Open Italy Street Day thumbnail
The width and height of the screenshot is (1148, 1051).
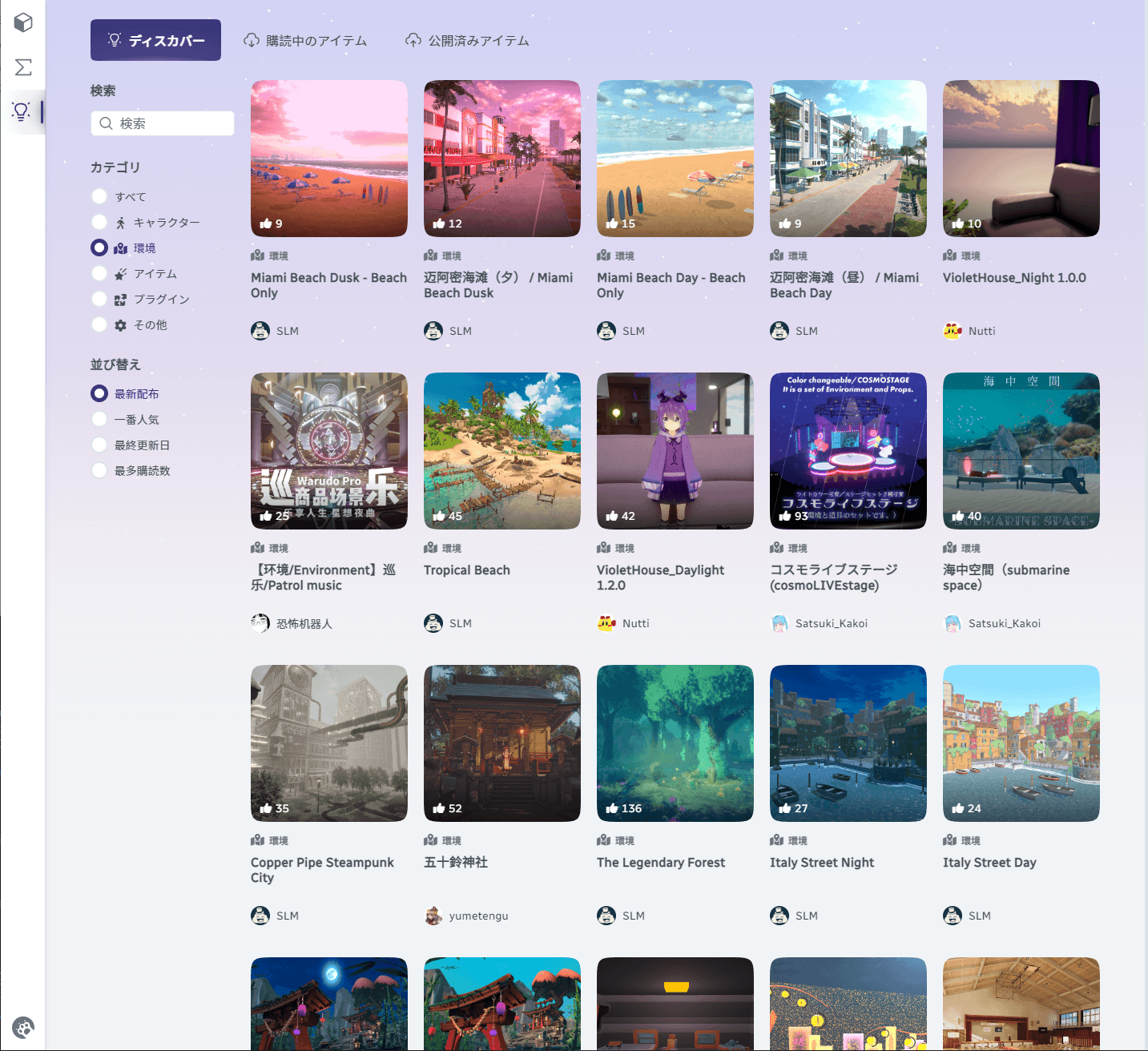coord(1021,743)
